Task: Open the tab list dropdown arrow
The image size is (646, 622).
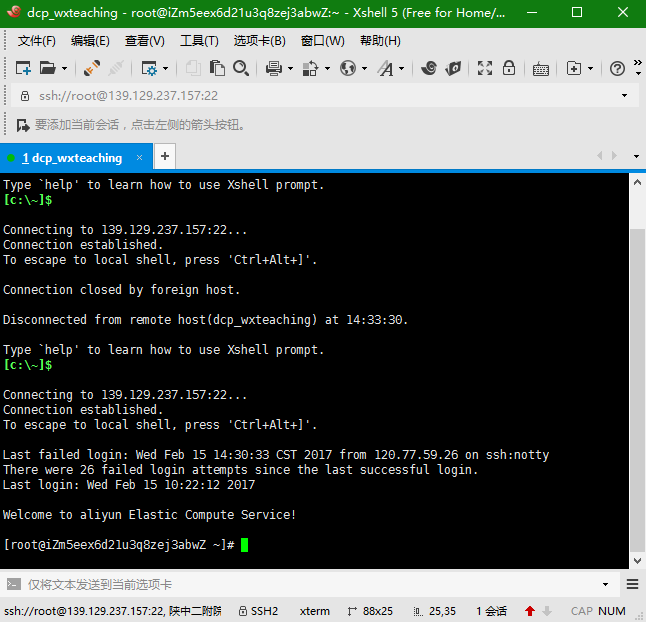Action: point(636,157)
